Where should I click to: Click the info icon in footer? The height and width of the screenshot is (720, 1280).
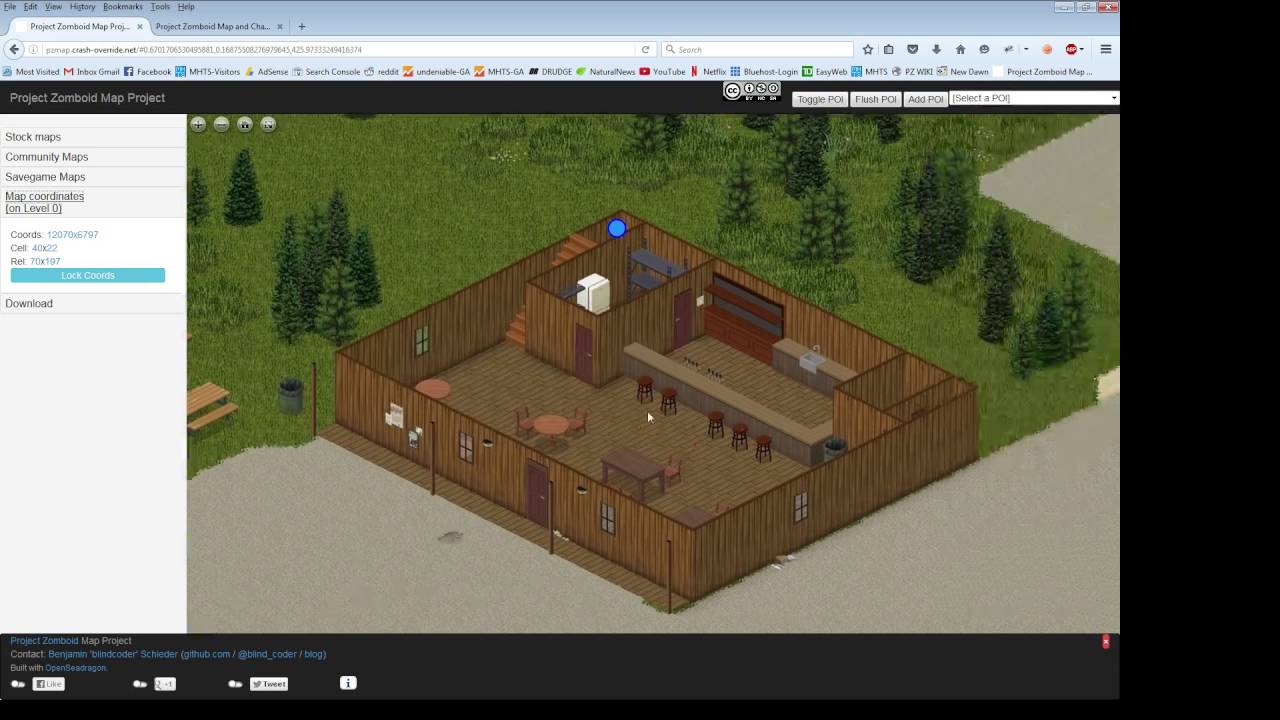click(348, 683)
